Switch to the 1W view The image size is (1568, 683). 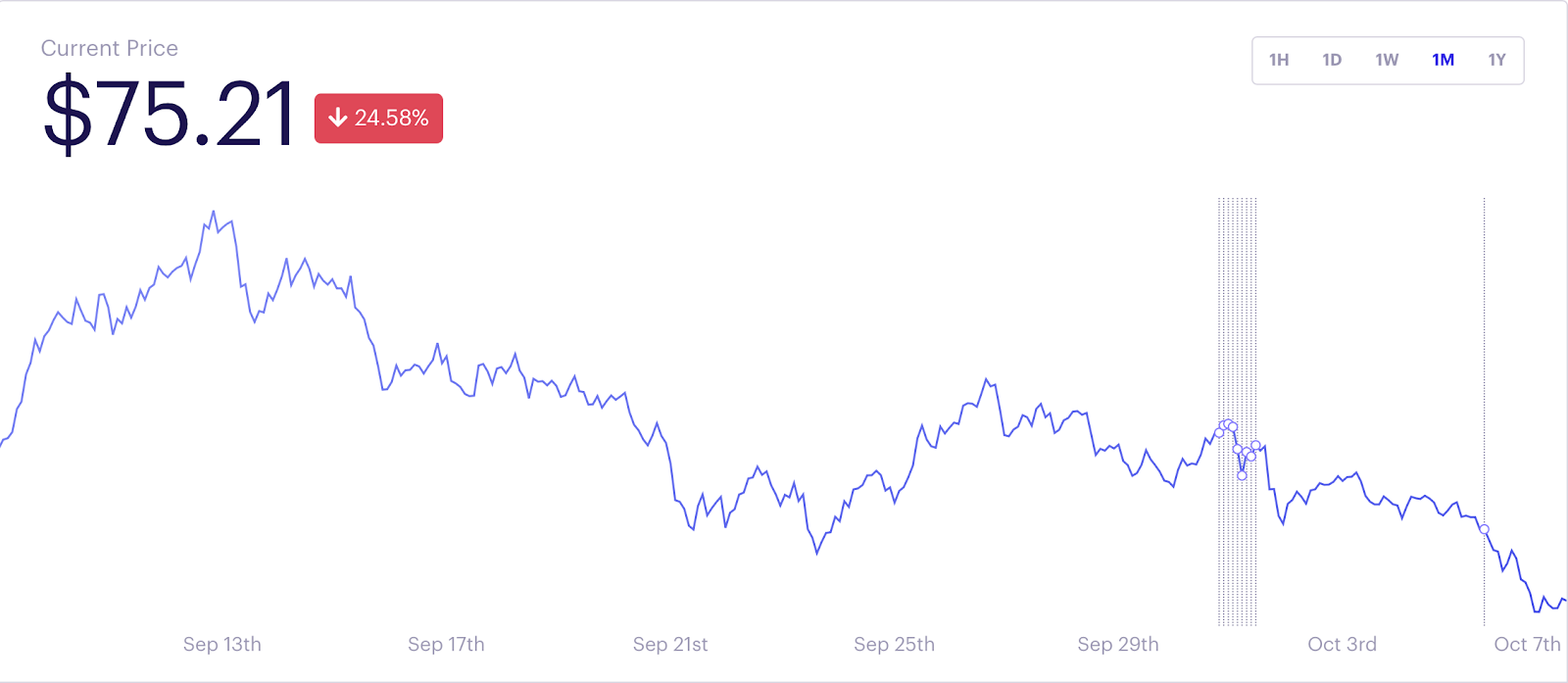coord(1387,60)
